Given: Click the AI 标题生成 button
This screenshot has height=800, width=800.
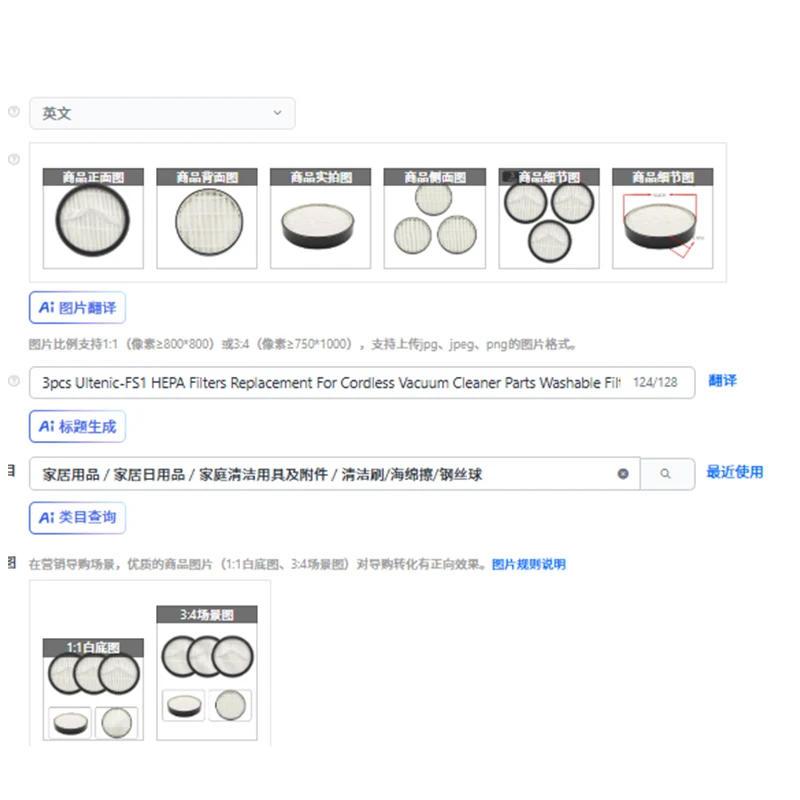Looking at the screenshot, I should [x=78, y=427].
